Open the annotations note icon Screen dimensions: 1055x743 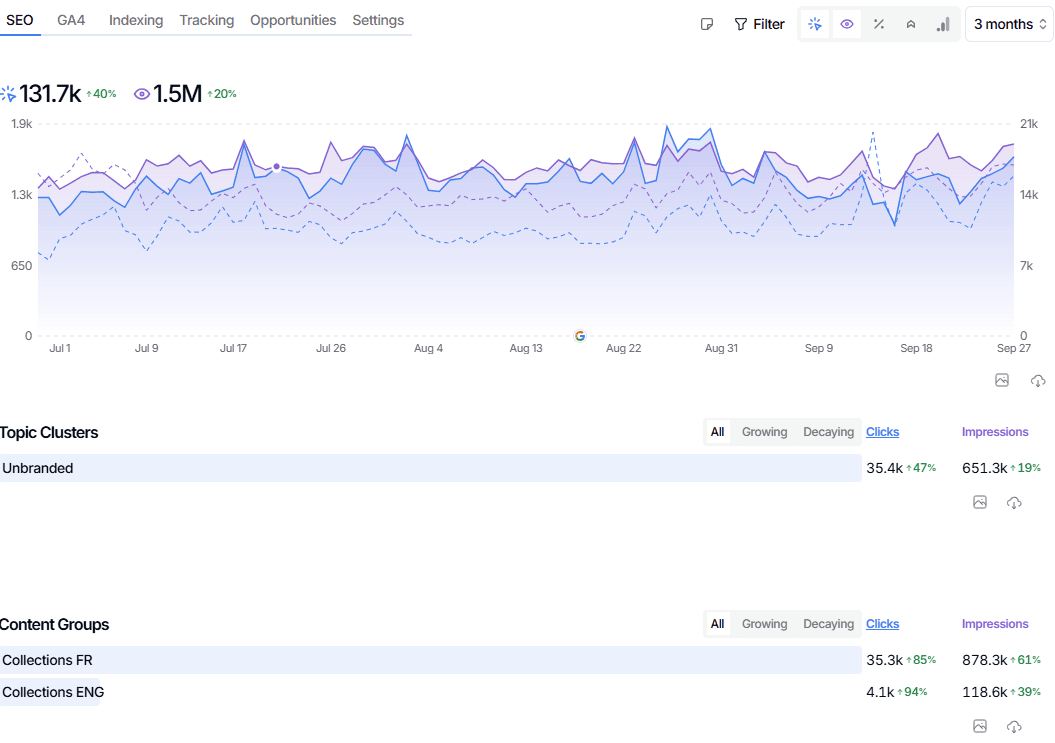[x=706, y=24]
